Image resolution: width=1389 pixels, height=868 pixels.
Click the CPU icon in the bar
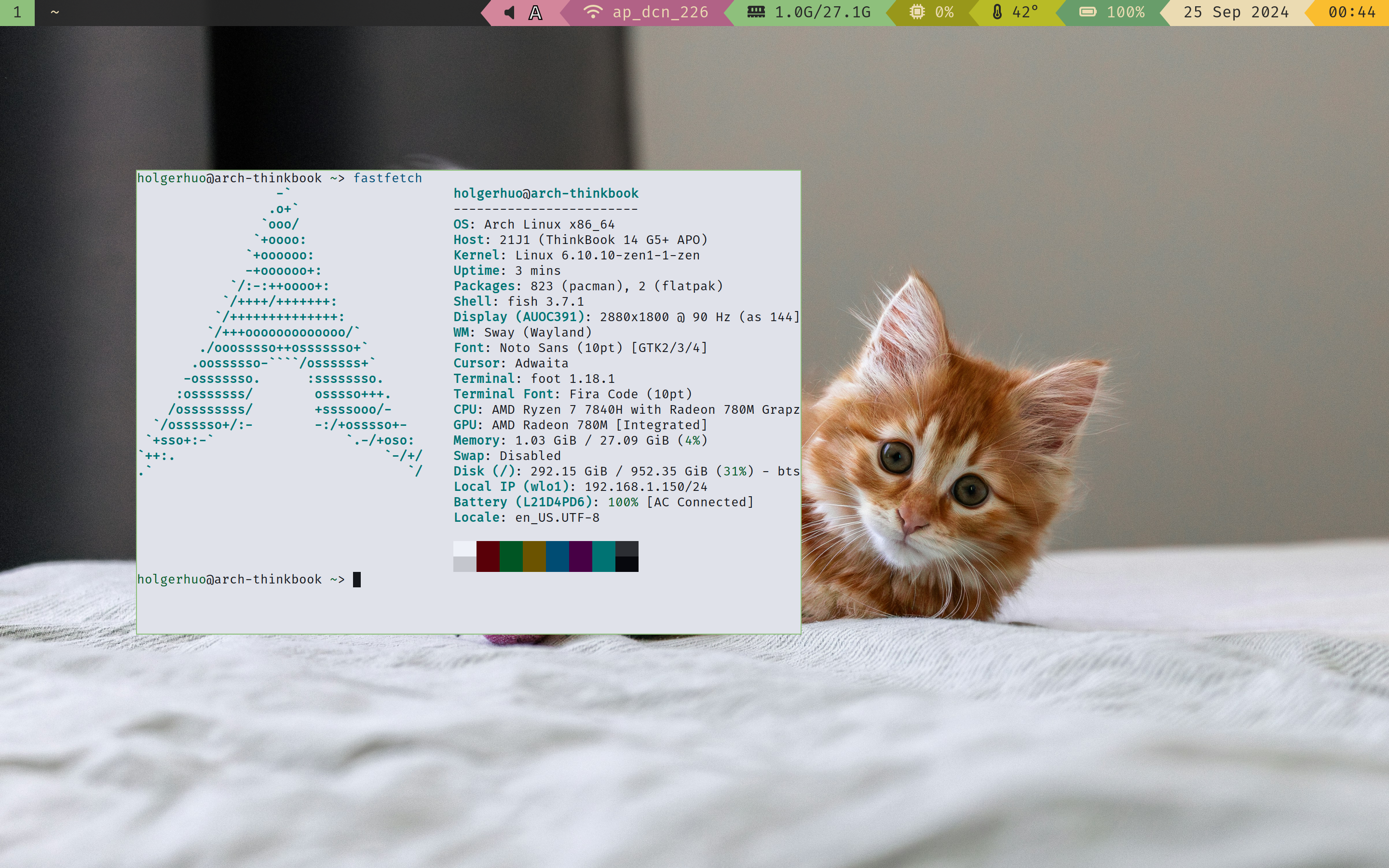point(917,12)
